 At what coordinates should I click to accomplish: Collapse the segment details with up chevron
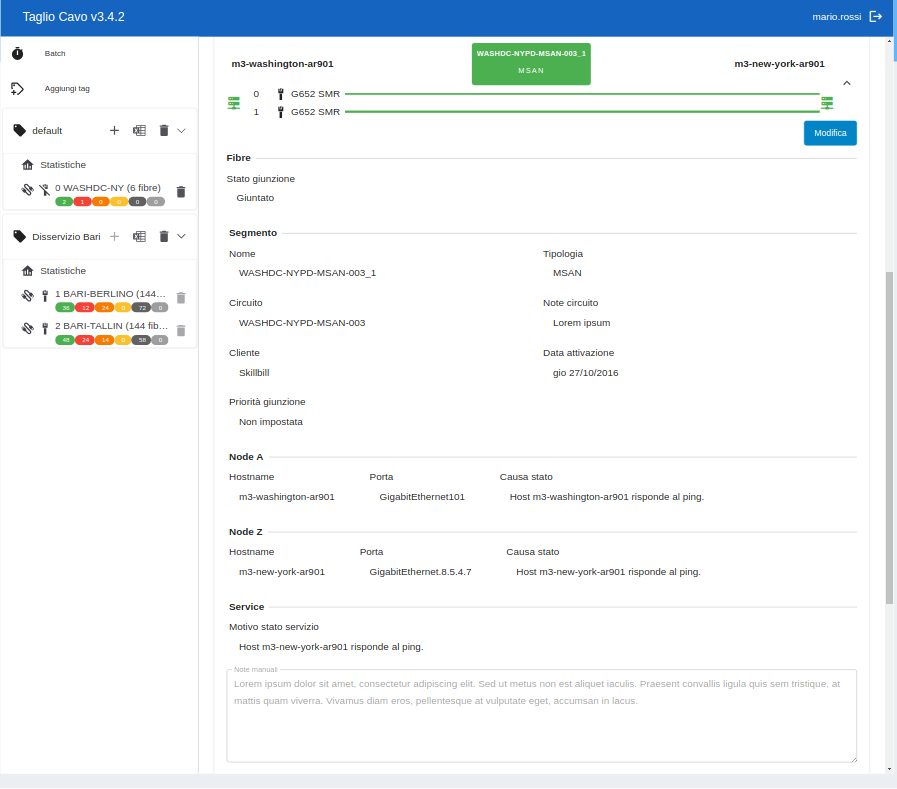tap(847, 84)
